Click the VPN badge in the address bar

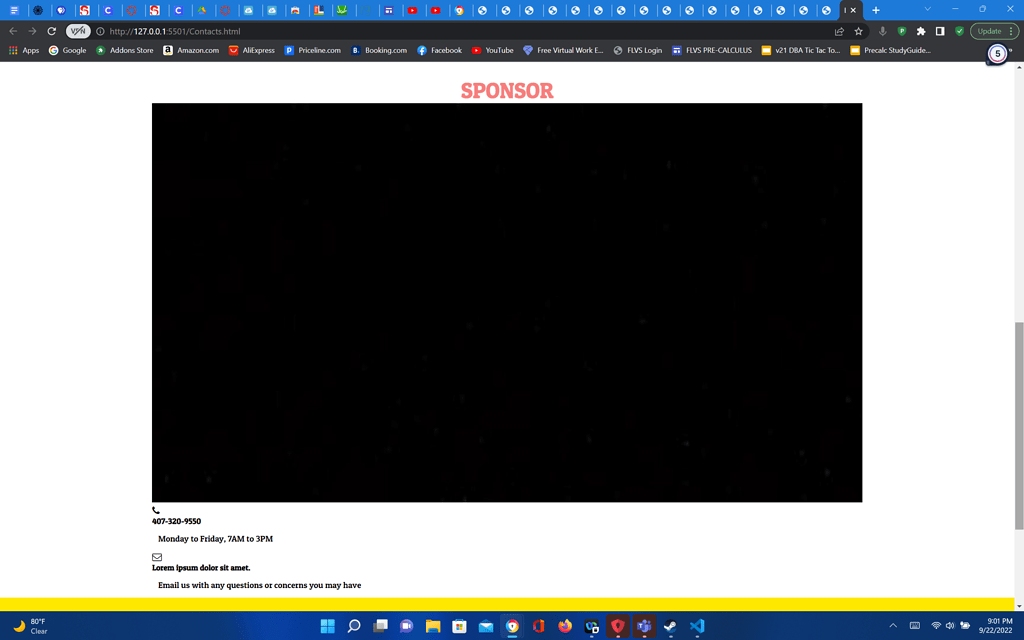coord(80,31)
